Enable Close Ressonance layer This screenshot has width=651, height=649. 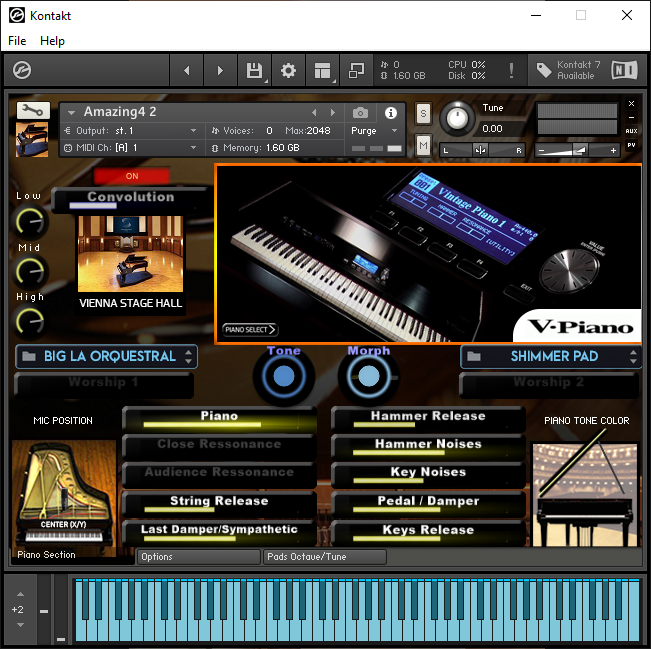pyautogui.click(x=219, y=447)
